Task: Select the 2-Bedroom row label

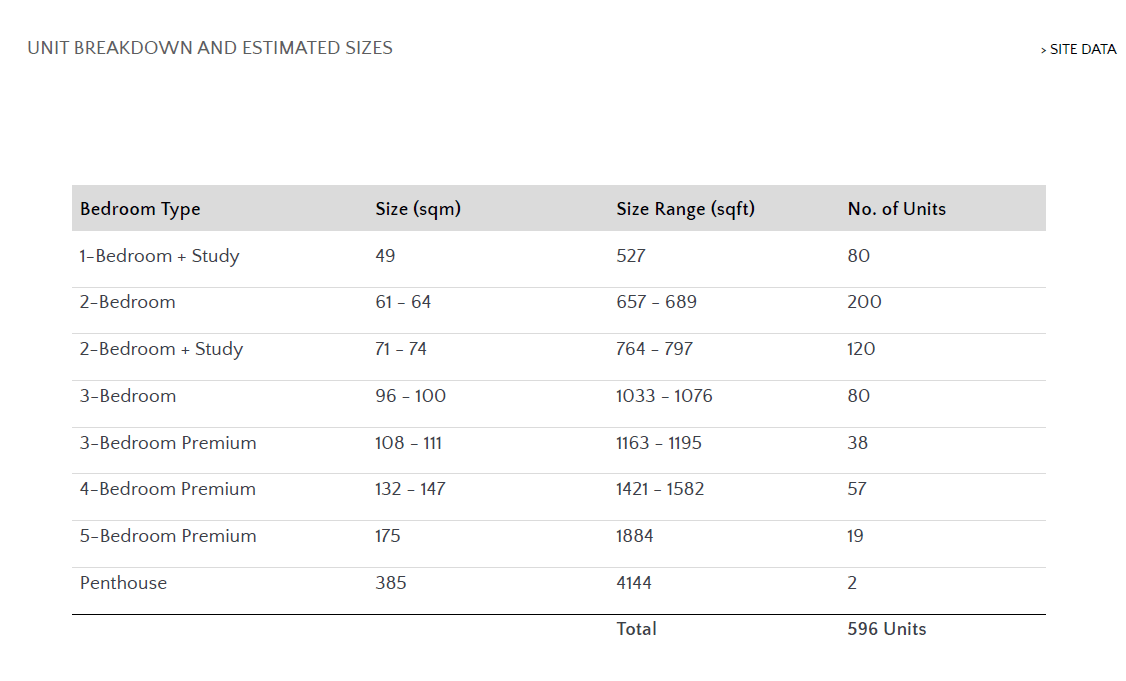Action: (x=127, y=302)
